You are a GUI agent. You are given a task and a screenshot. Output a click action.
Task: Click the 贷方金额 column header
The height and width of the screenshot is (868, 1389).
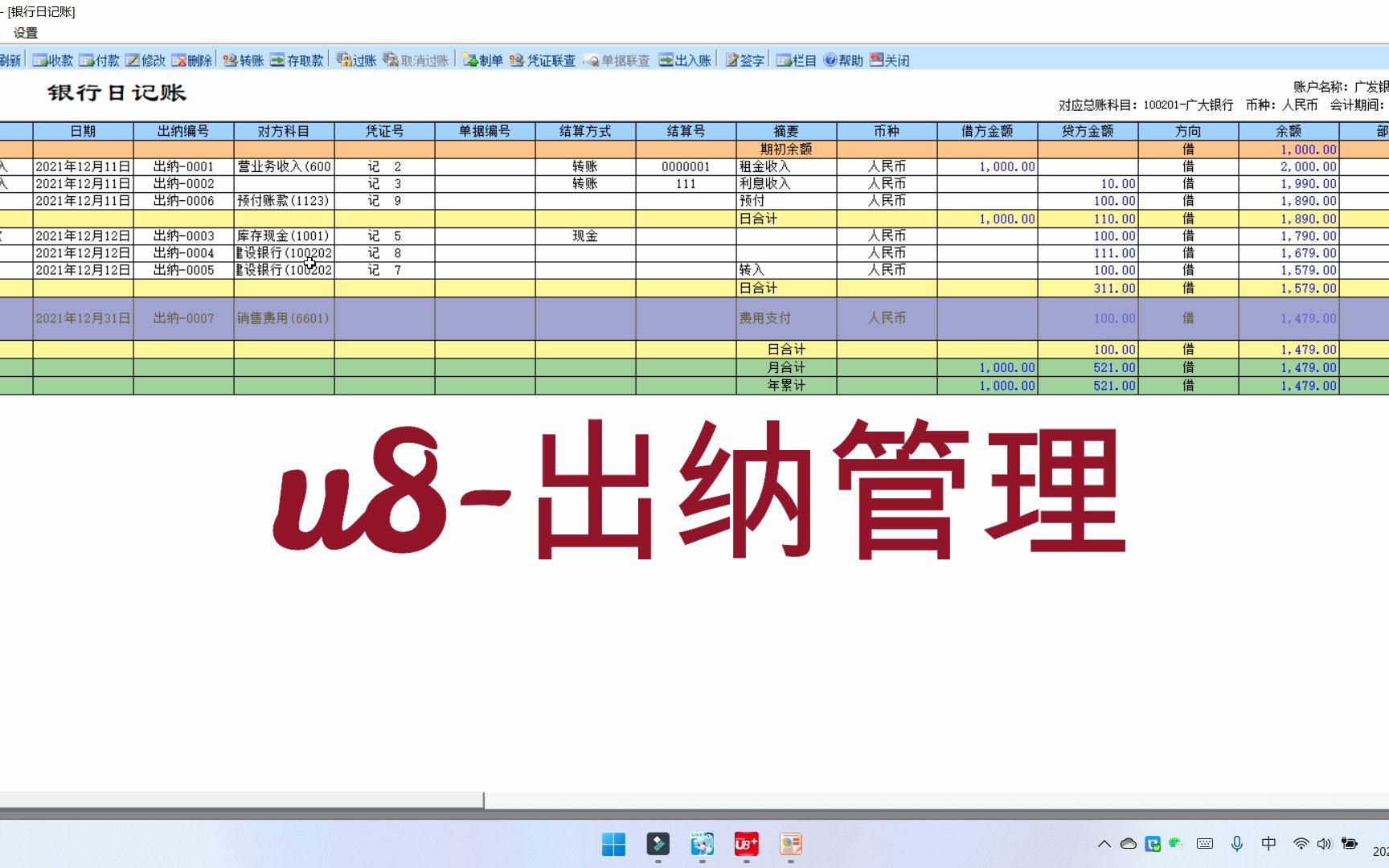point(1088,131)
